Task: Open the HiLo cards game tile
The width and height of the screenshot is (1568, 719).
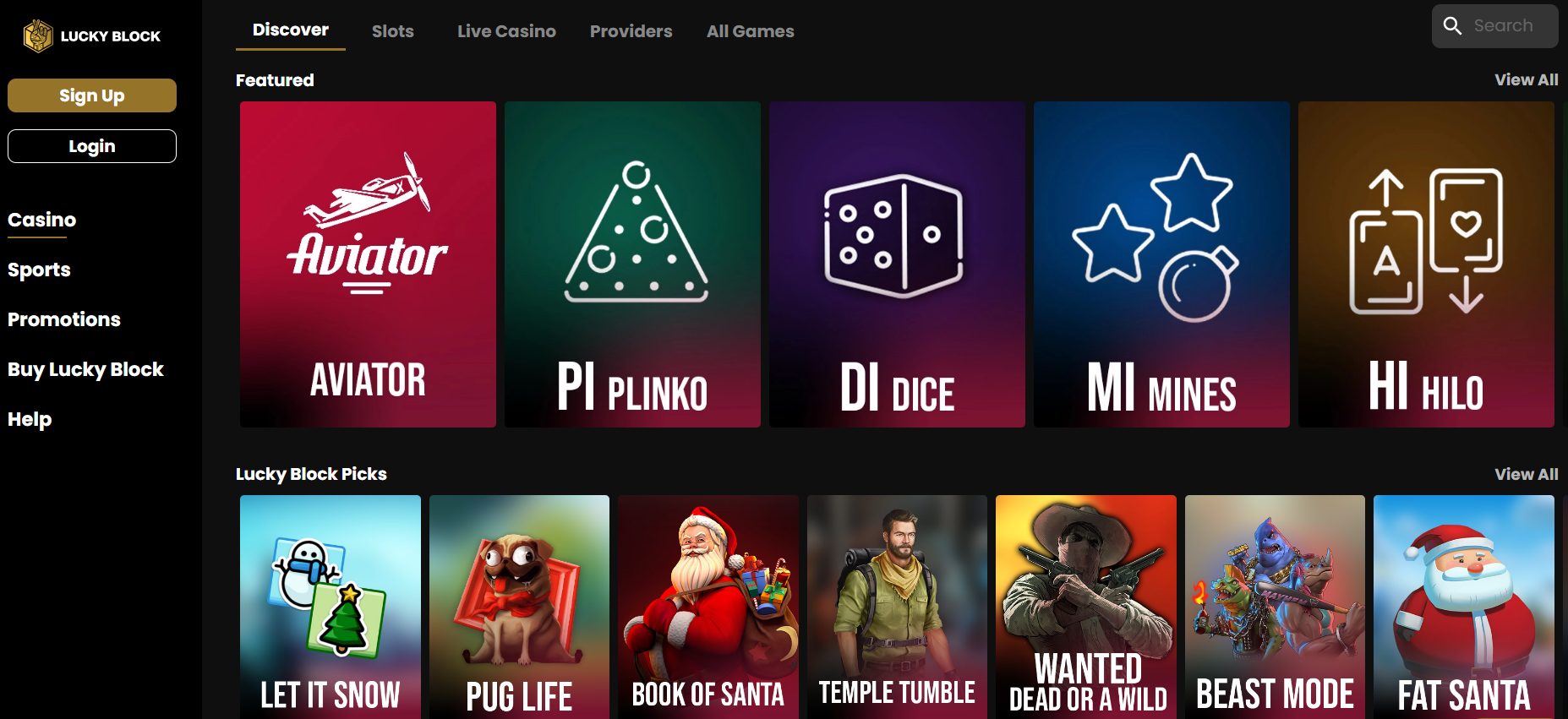Action: [x=1426, y=264]
